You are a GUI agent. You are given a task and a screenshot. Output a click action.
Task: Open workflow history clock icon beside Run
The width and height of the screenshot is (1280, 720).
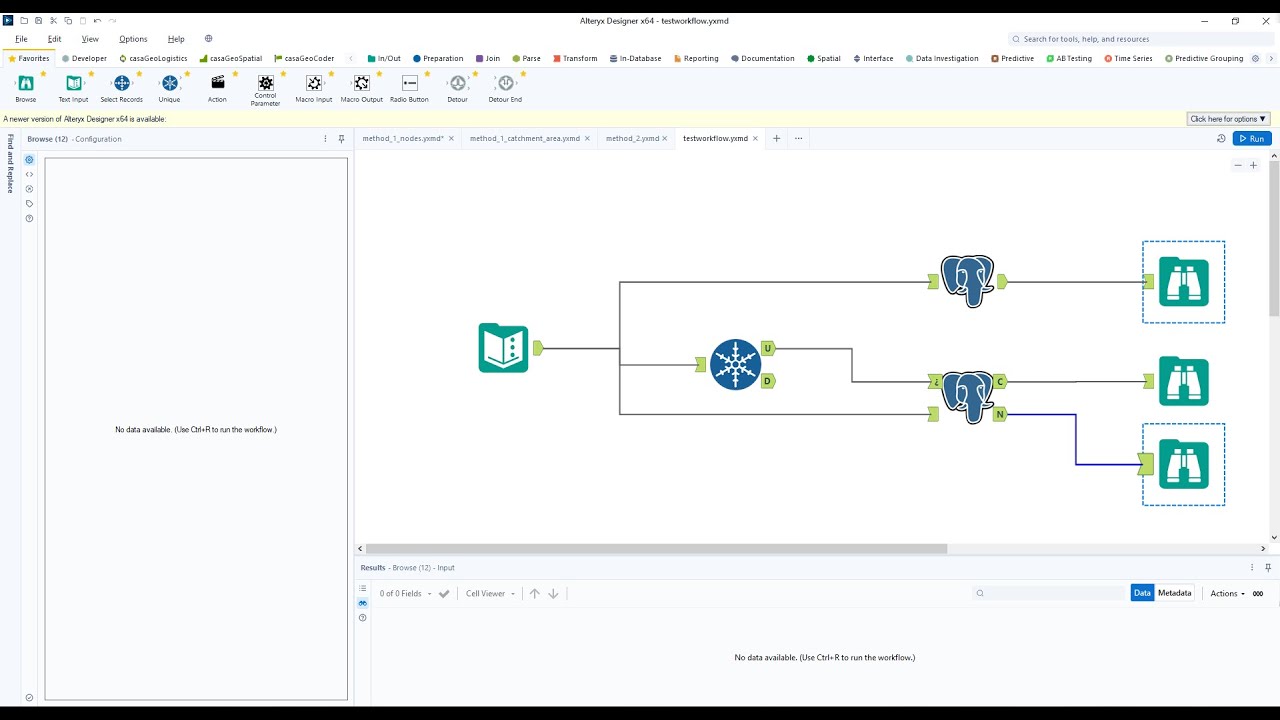[x=1221, y=139]
